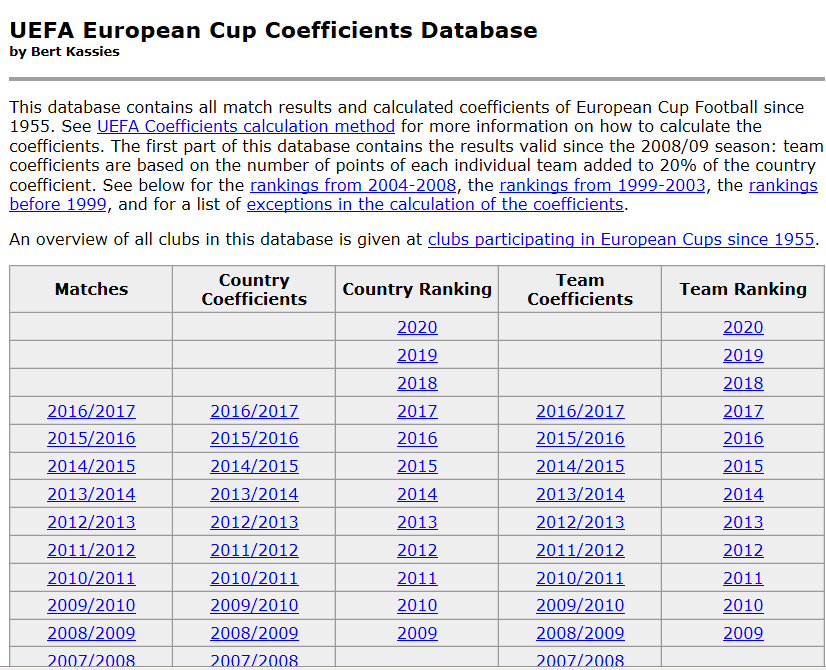Open Country Coefficients 2009/2010
The image size is (826, 670).
(254, 605)
